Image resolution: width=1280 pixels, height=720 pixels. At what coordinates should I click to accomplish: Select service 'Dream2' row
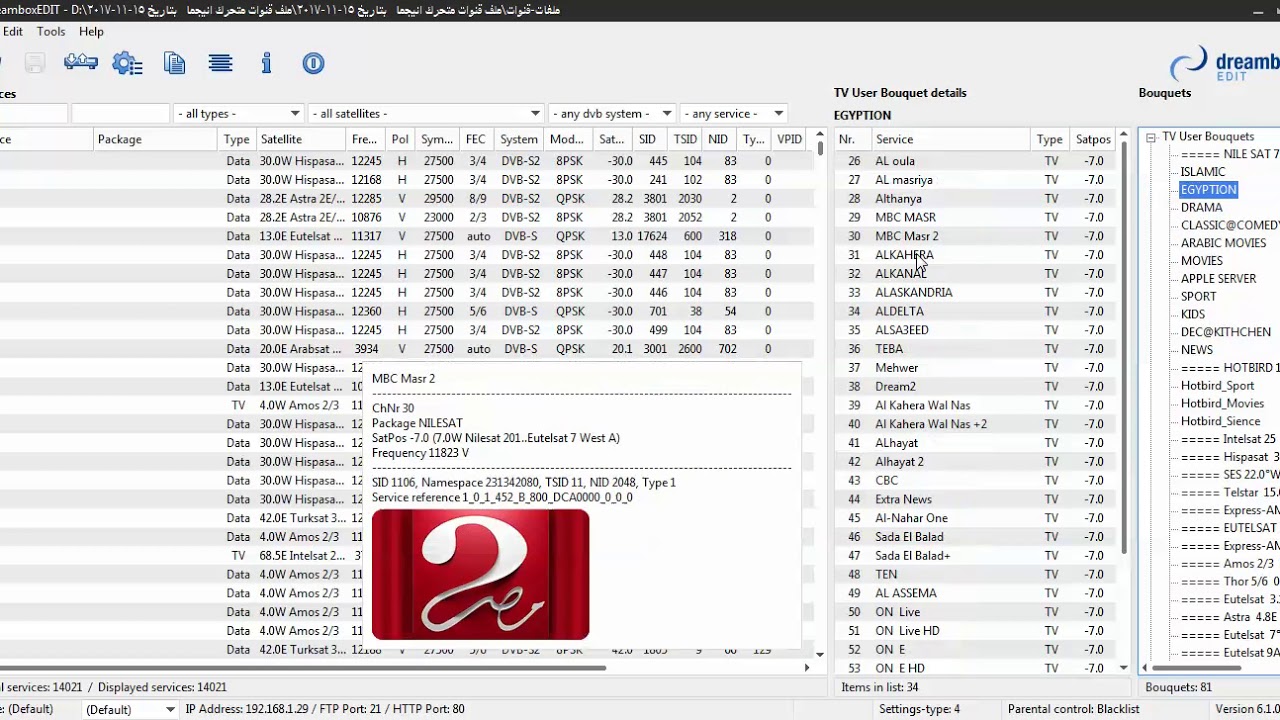tap(975, 387)
